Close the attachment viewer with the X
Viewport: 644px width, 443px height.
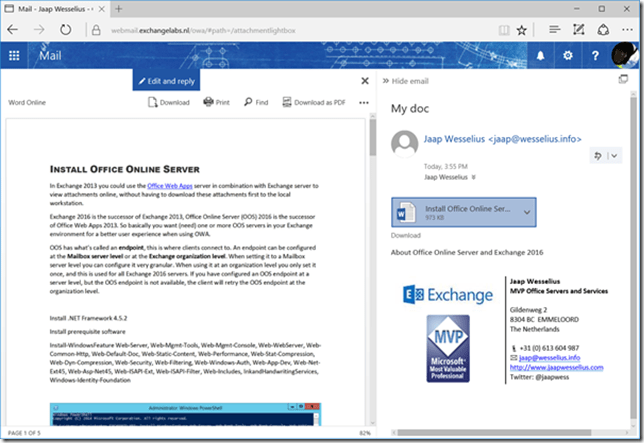pyautogui.click(x=365, y=81)
